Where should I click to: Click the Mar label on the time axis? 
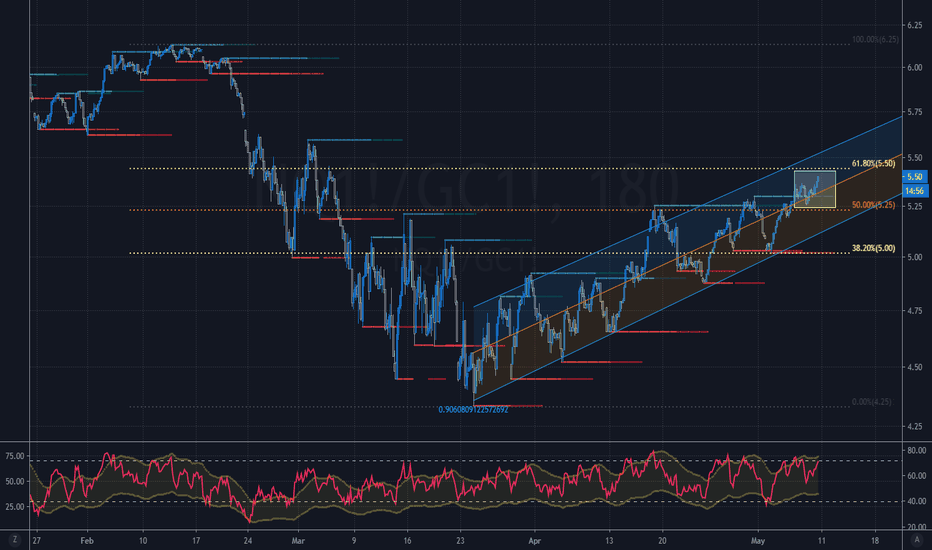tap(298, 540)
